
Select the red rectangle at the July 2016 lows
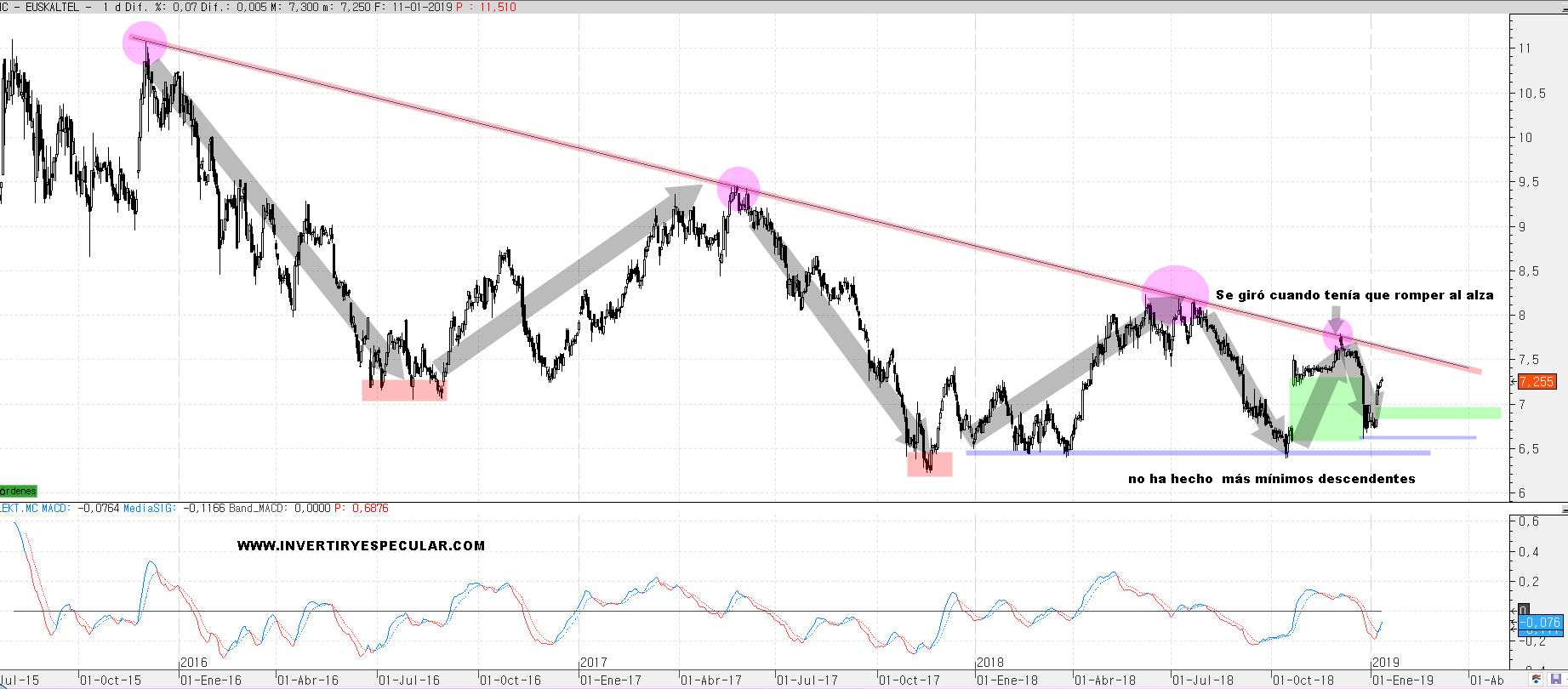[x=404, y=390]
